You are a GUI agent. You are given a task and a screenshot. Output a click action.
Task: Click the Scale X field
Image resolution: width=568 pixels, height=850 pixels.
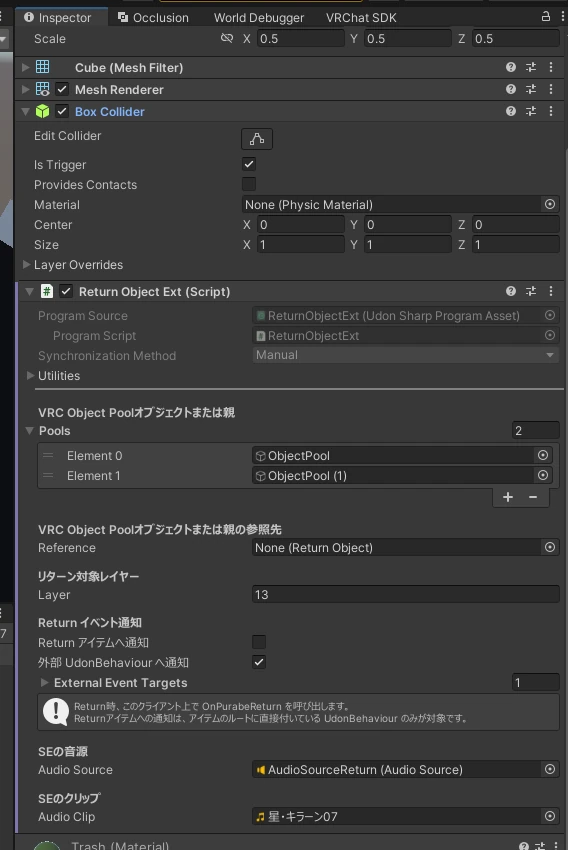(x=300, y=38)
